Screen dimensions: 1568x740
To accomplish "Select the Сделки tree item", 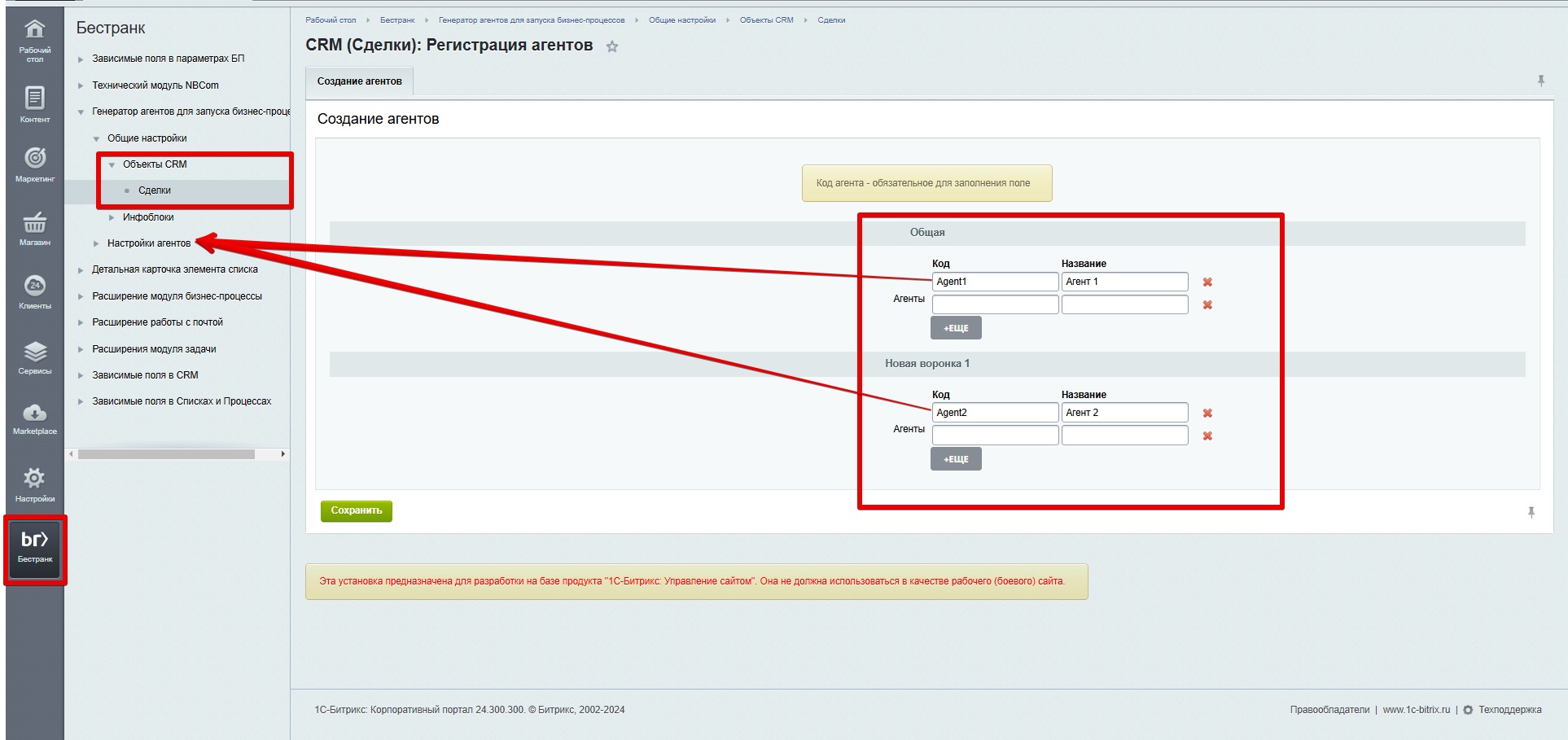I will (155, 190).
